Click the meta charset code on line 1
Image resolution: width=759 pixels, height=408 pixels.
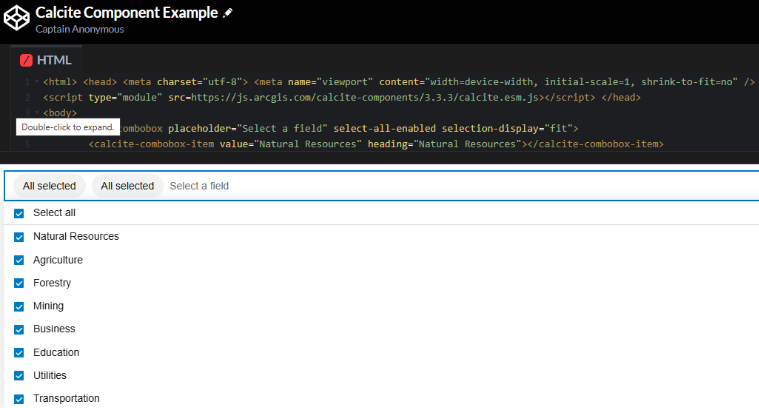coord(185,82)
